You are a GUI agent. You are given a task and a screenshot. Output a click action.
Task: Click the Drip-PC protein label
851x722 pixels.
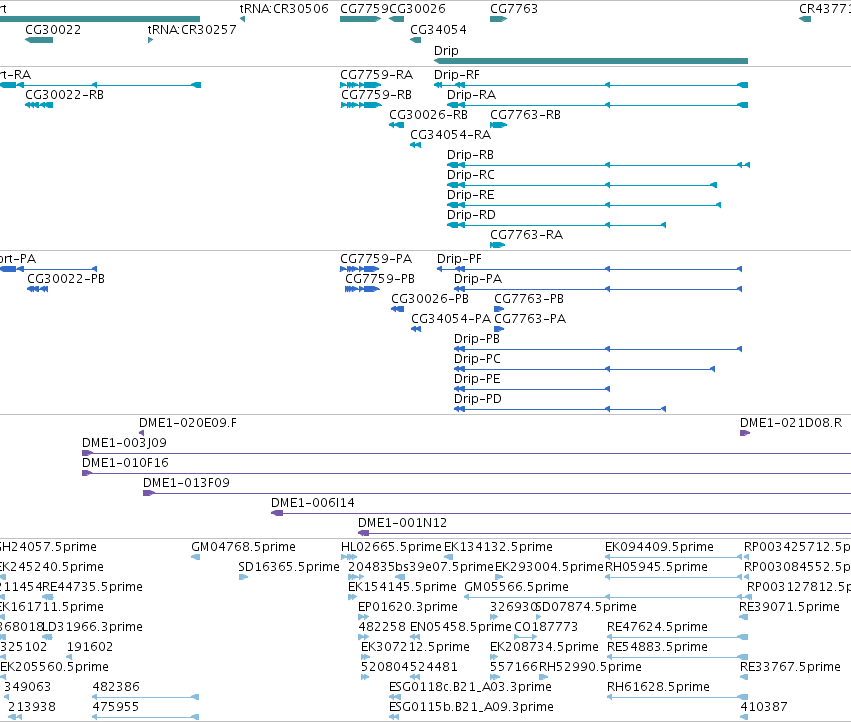478,359
